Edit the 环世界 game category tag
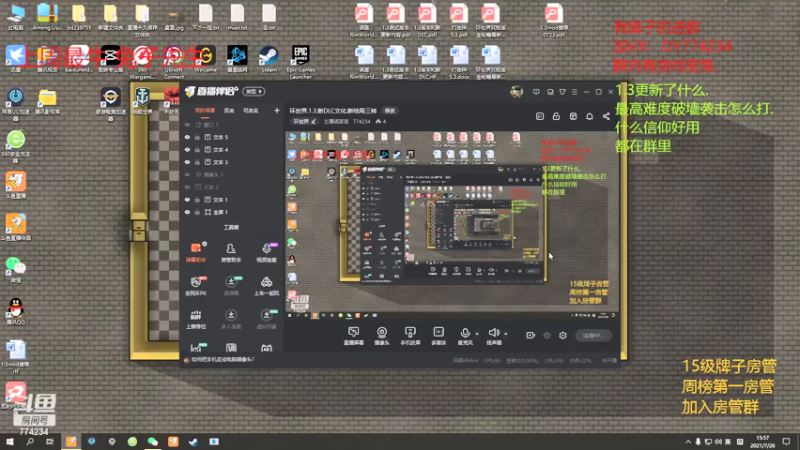Viewport: 800px width, 450px height. point(304,121)
